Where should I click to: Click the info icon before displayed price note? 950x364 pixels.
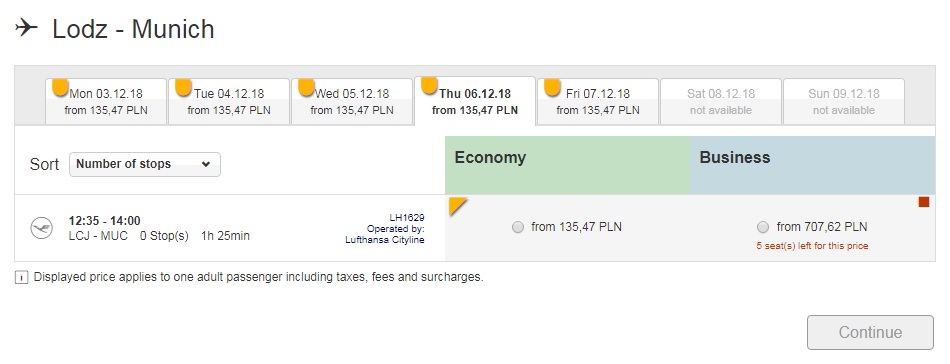tap(21, 278)
